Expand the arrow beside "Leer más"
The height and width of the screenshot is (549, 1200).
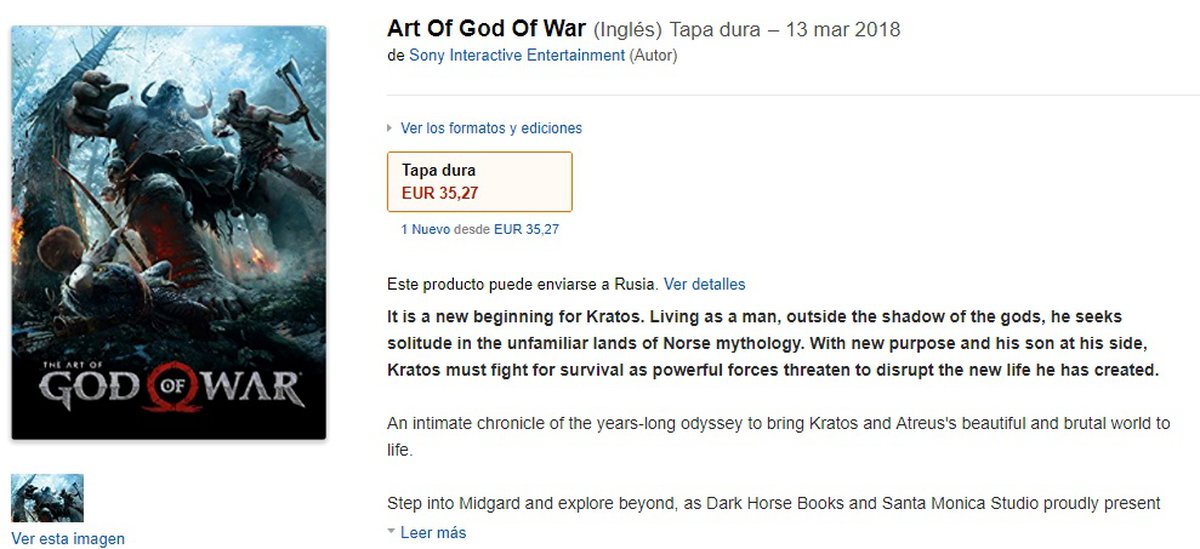(391, 532)
